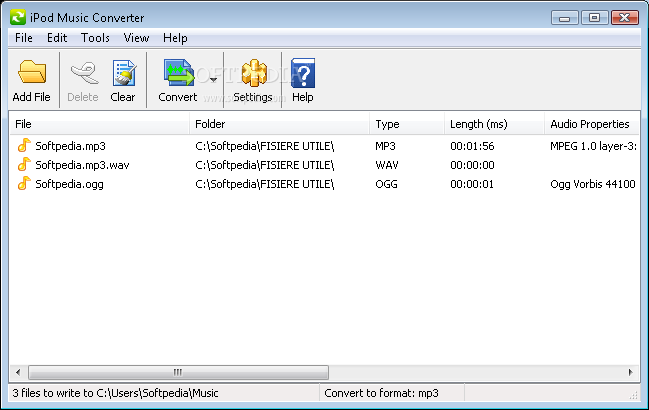Screen dimensions: 649x410
Task: Click the Ogg Vorbis 44100 properties cell
Action: click(x=593, y=184)
